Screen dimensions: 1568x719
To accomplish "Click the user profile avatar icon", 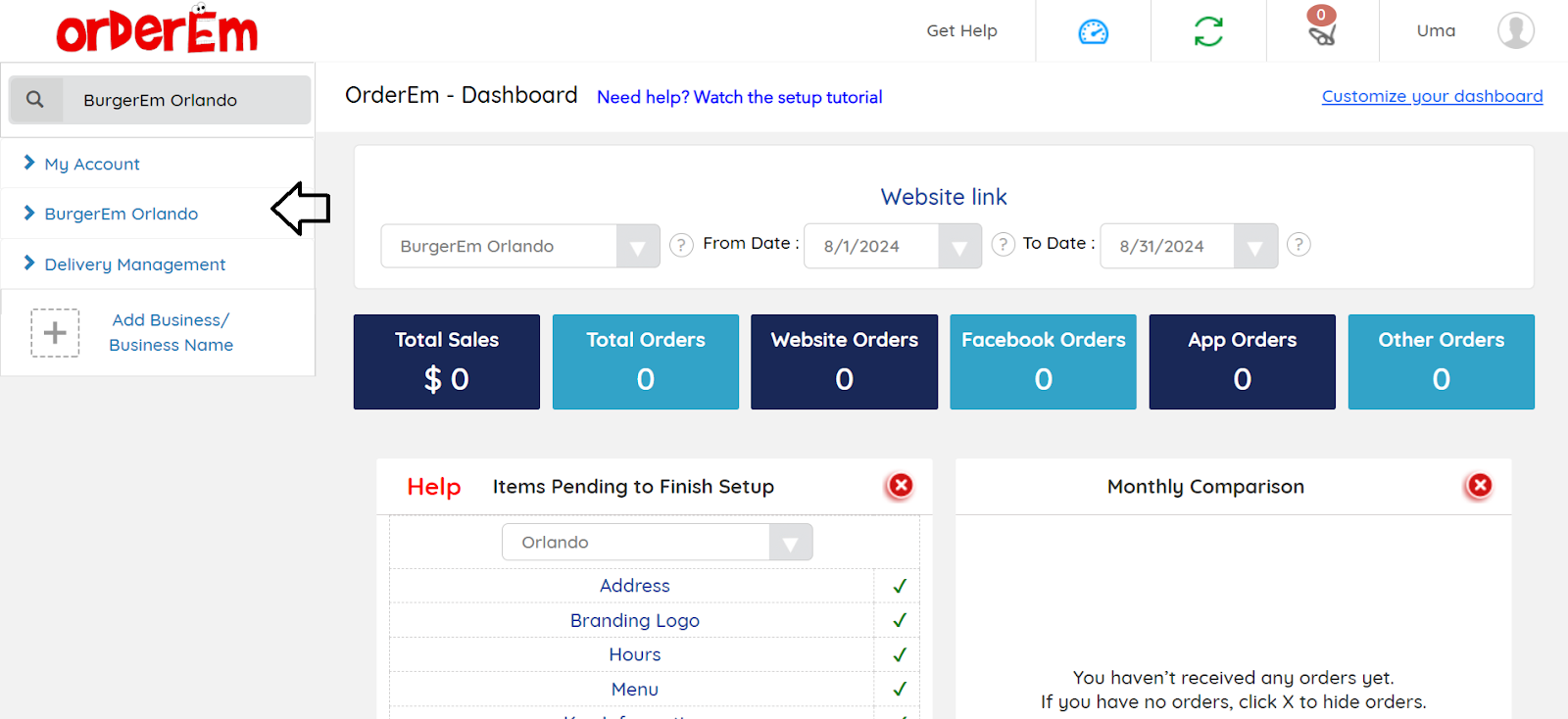I will [x=1515, y=30].
